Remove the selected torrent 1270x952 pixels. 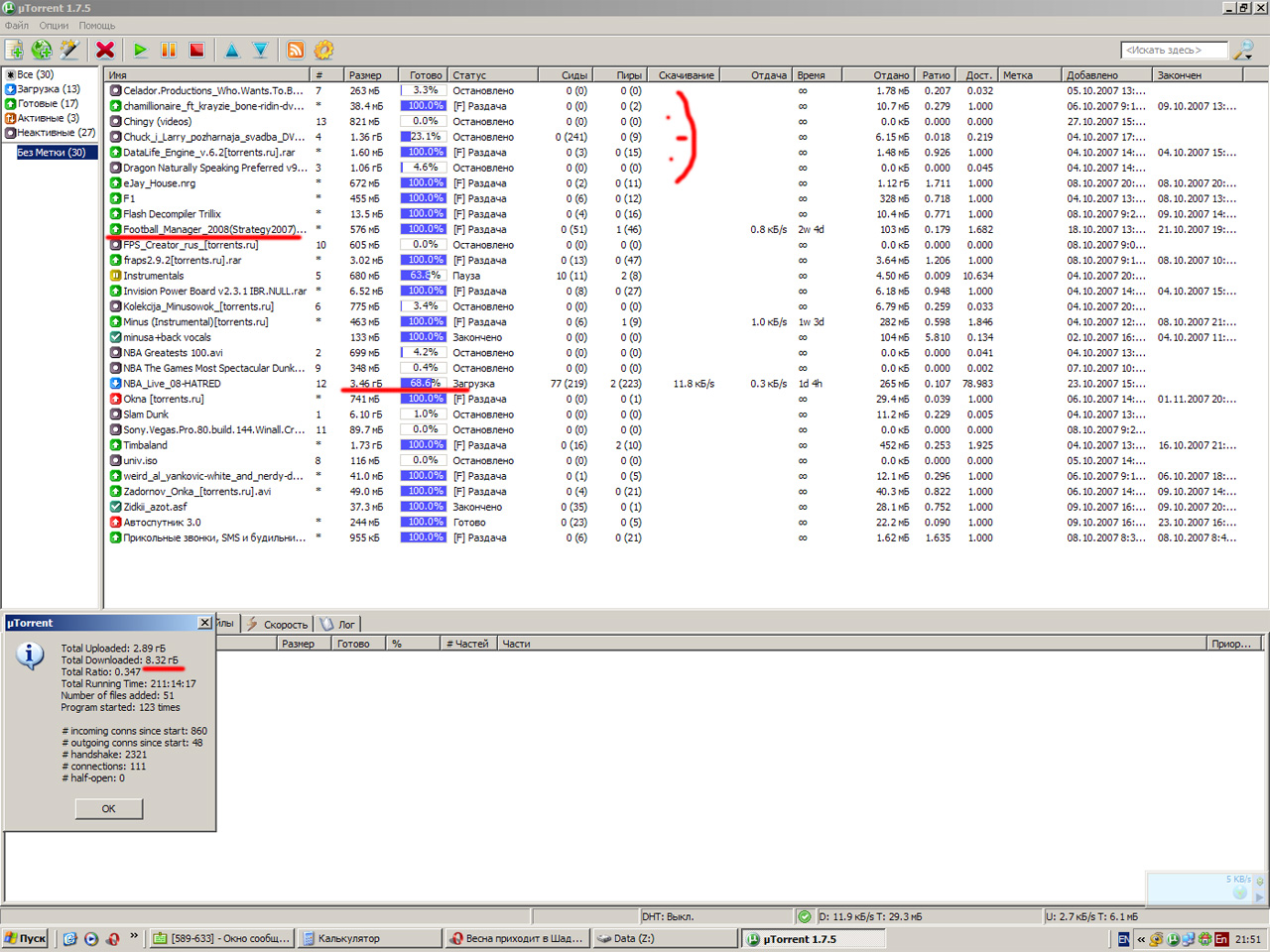105,50
